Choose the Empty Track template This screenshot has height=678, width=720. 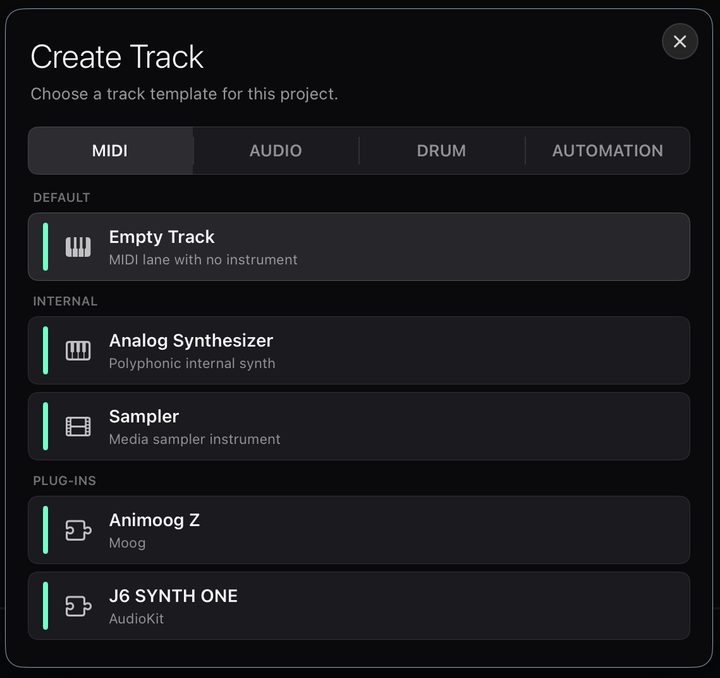pyautogui.click(x=359, y=247)
